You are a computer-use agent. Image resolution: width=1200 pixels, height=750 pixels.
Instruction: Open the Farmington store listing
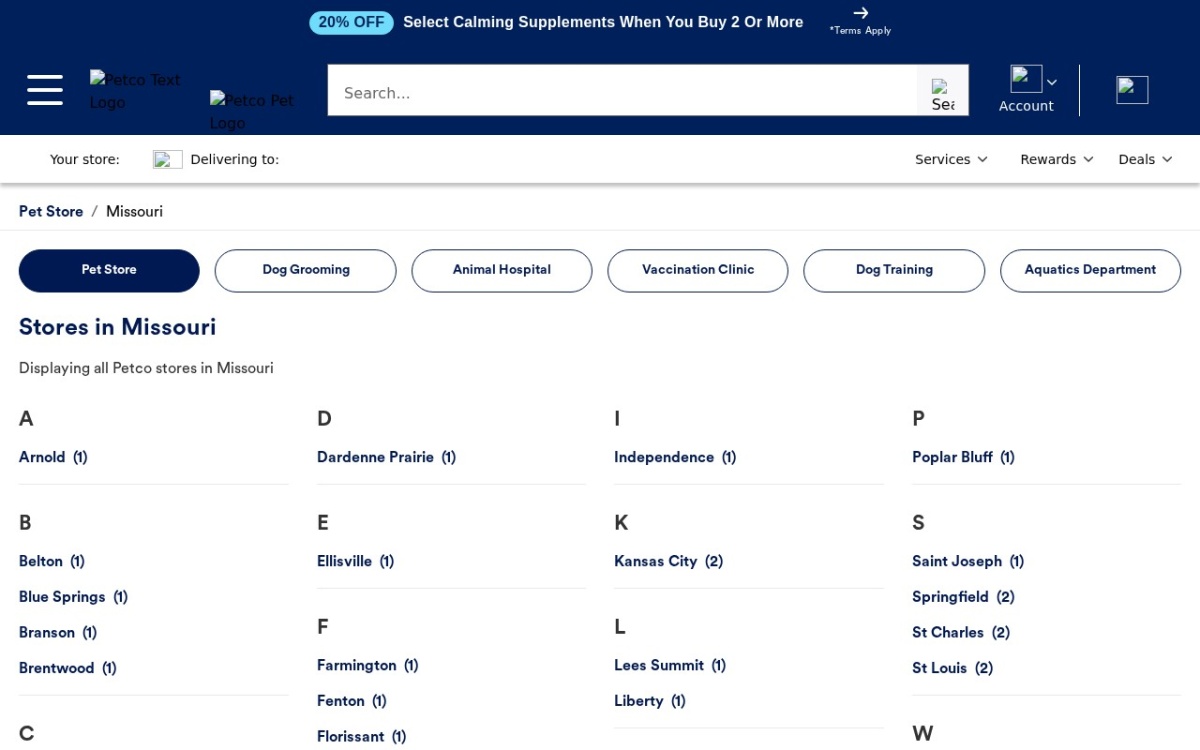coord(367,665)
